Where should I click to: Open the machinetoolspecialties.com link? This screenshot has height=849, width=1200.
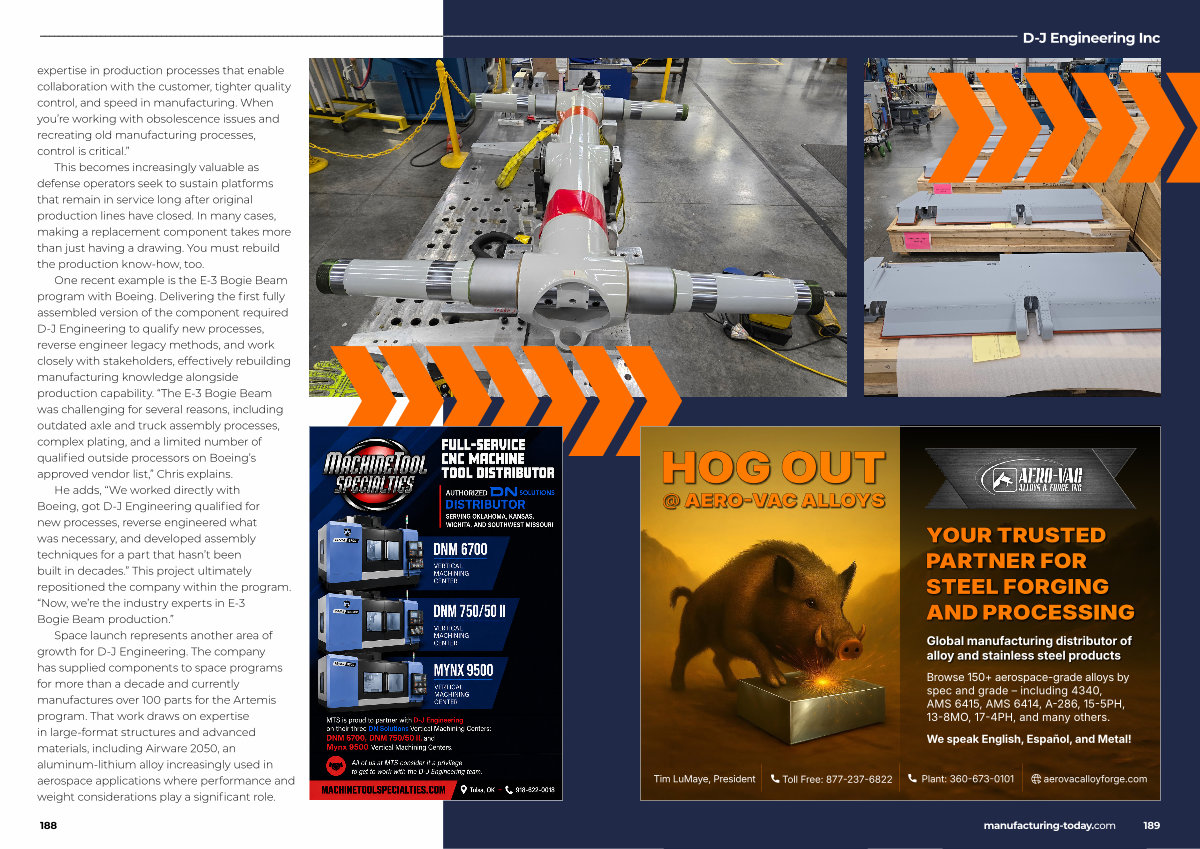384,790
